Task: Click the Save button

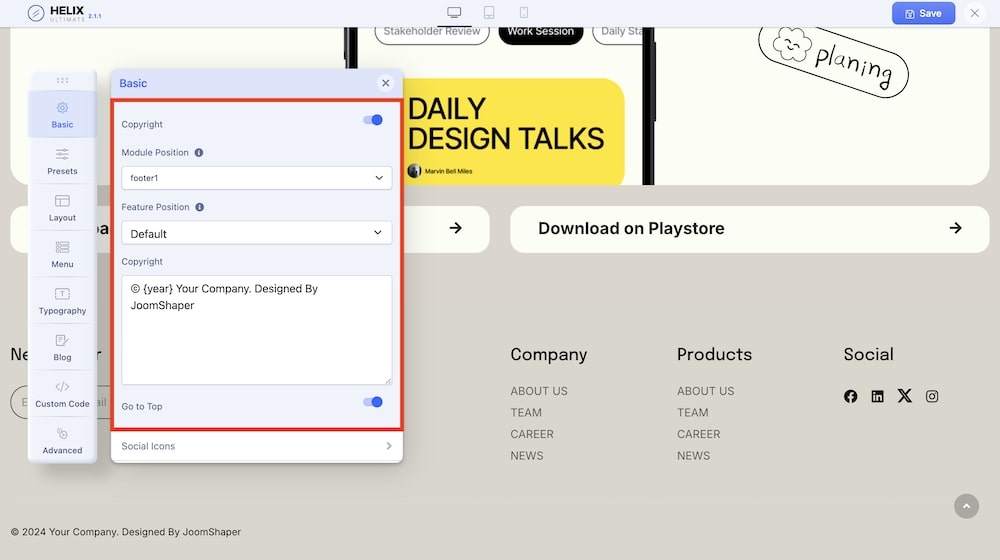Action: point(923,13)
